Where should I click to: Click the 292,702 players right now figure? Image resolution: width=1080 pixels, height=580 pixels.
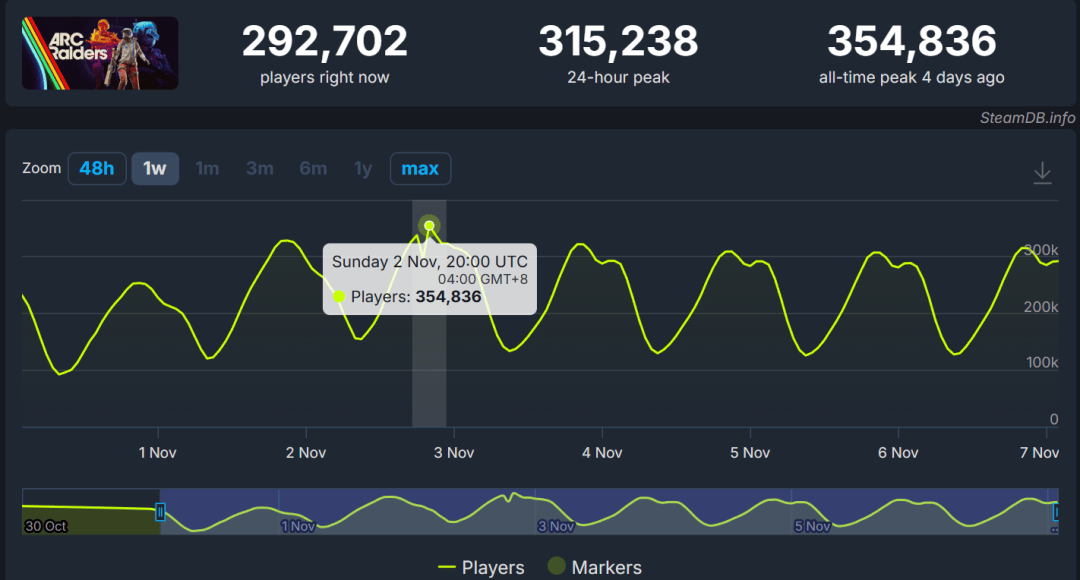pyautogui.click(x=325, y=41)
